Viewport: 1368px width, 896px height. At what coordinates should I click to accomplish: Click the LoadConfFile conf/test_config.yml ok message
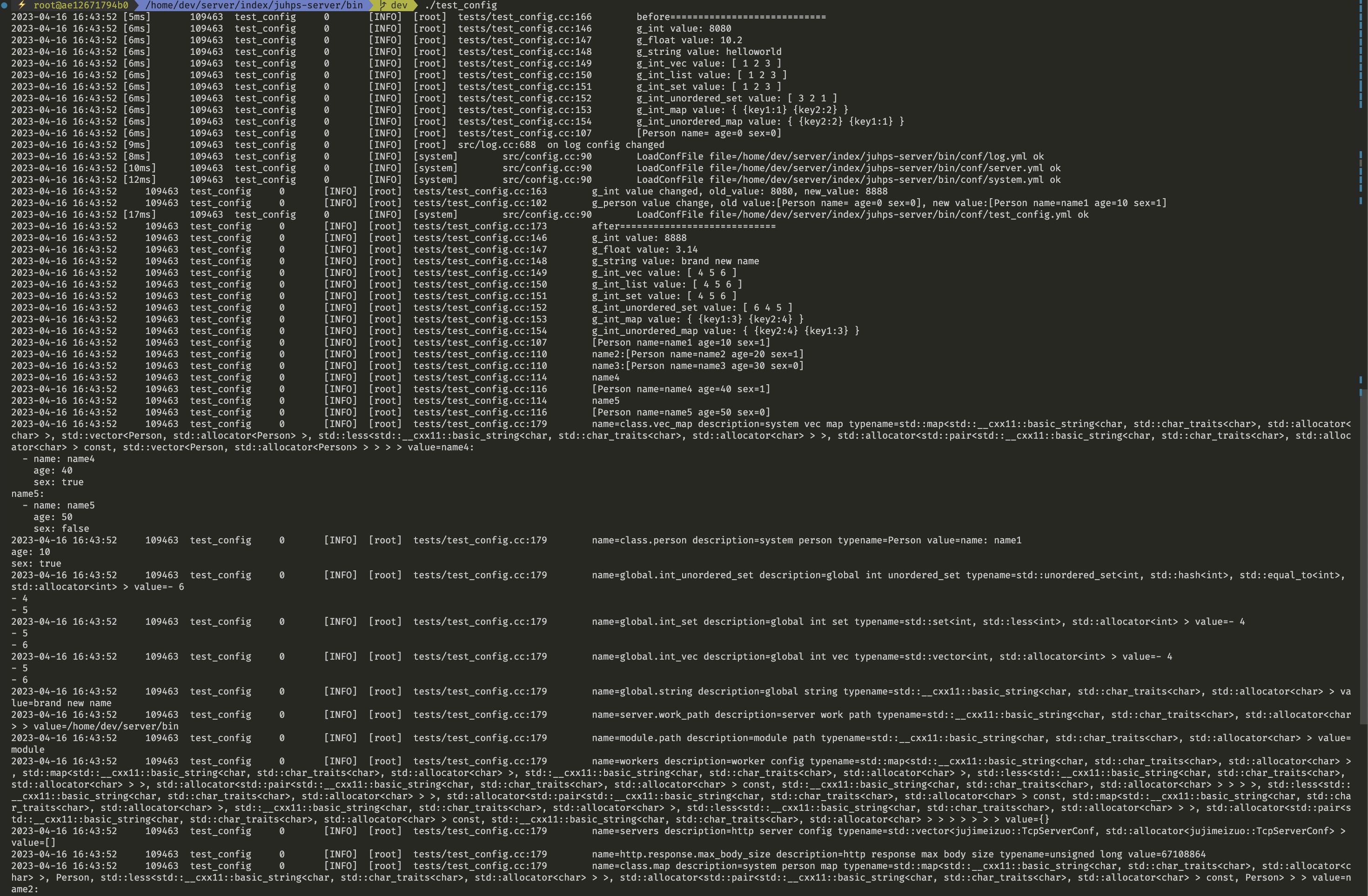point(862,214)
